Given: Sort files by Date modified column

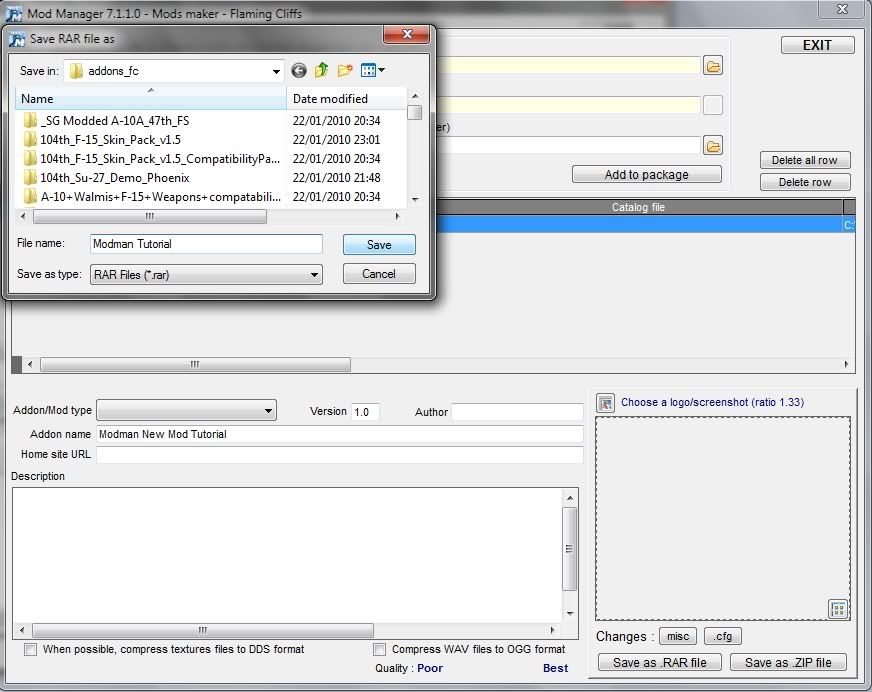Looking at the screenshot, I should point(345,99).
